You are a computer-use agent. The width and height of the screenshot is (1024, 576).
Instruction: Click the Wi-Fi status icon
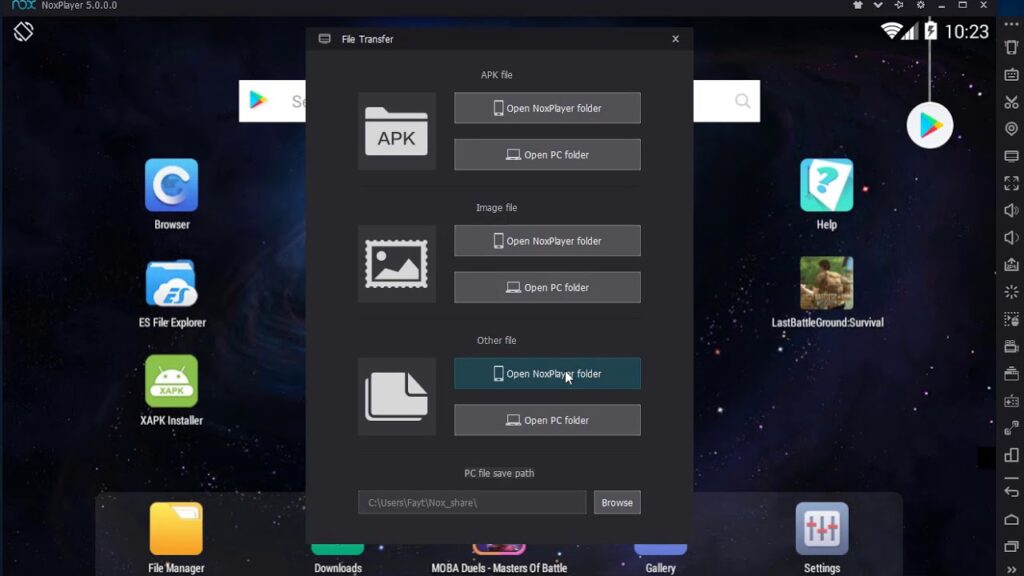(x=891, y=30)
